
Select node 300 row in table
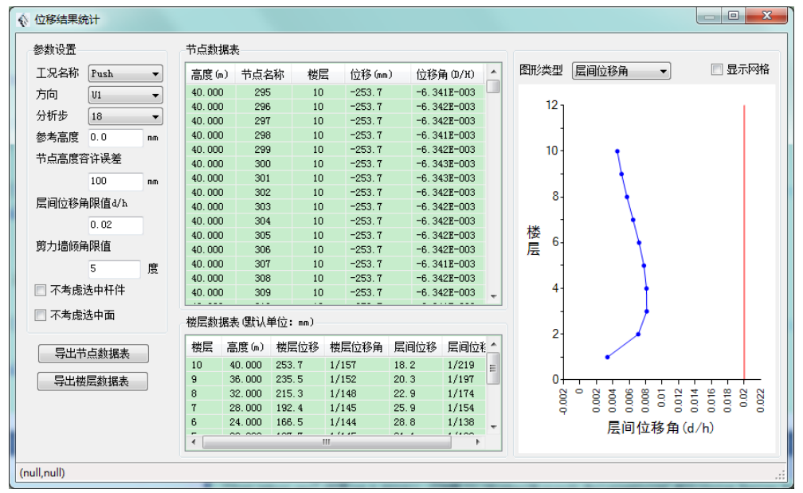pos(262,164)
